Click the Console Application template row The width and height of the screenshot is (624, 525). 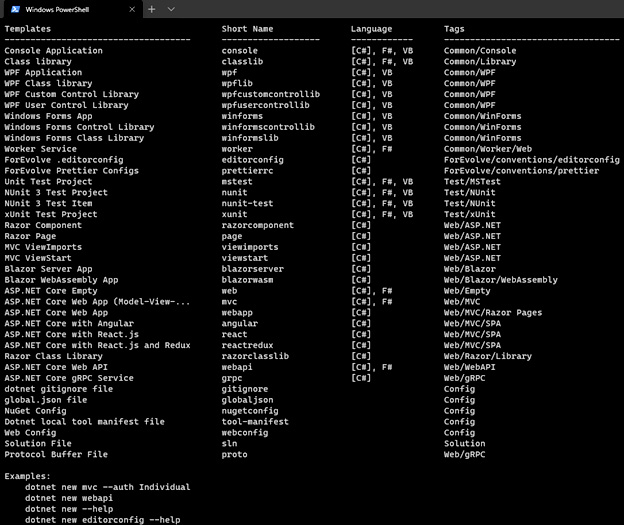coord(312,51)
